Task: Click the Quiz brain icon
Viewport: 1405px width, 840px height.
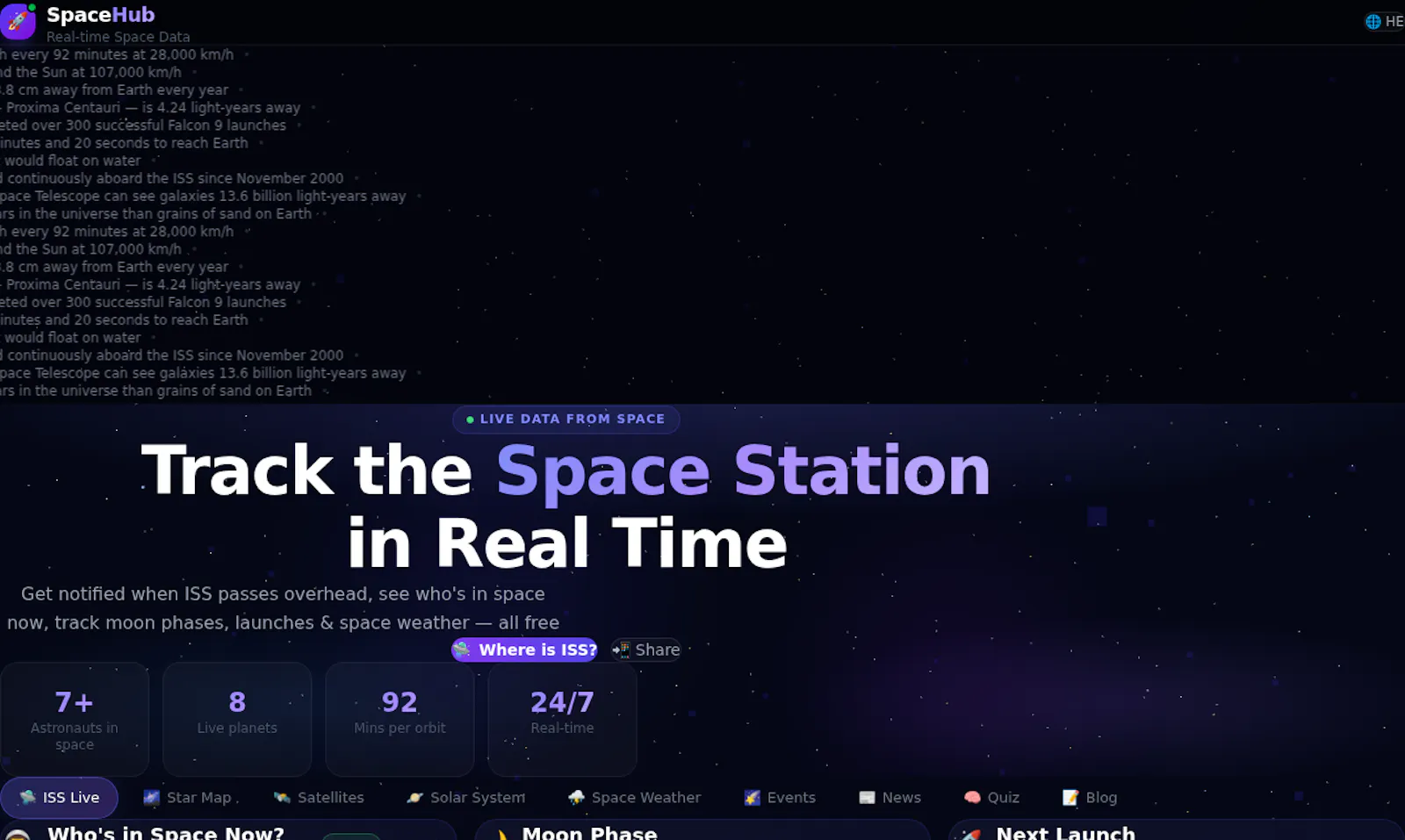Action: pos(972,797)
